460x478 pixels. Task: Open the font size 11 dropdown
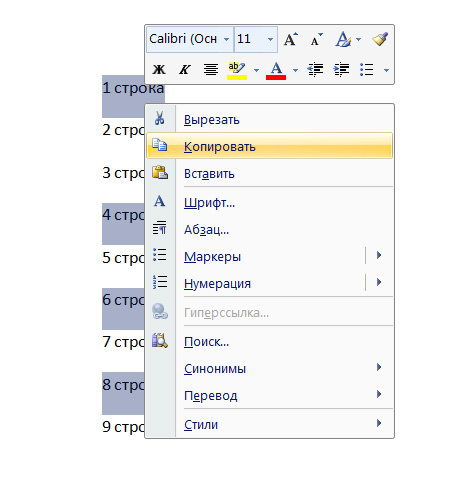[x=270, y=39]
